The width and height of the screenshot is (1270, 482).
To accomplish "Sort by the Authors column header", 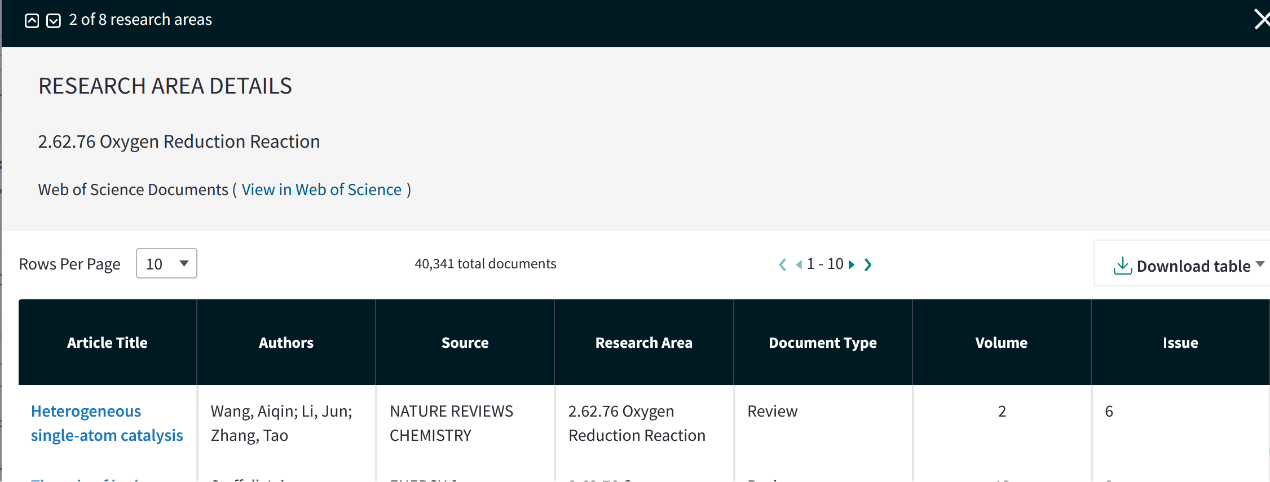I will tap(286, 343).
